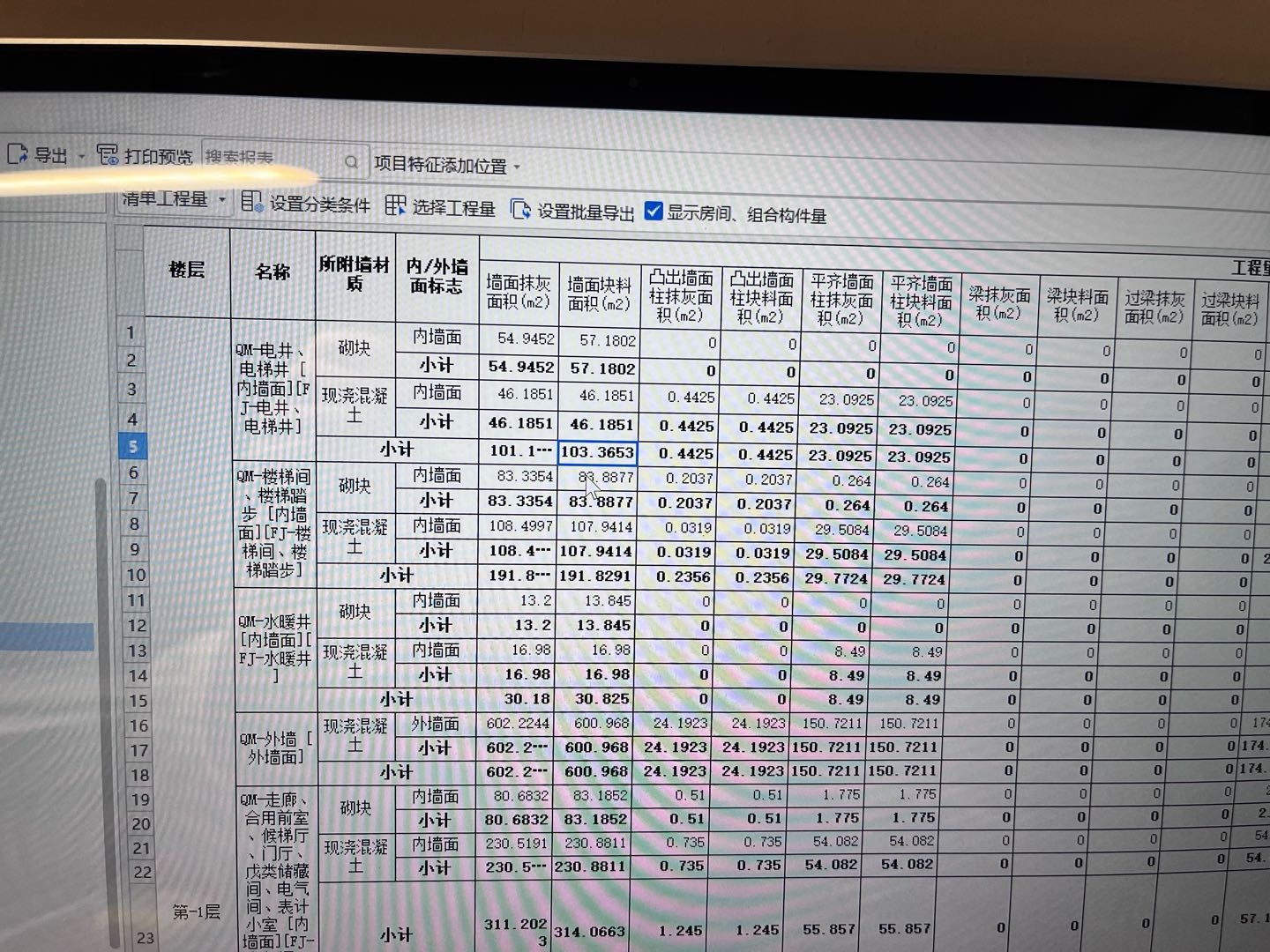Click 设置分类条件 button
The height and width of the screenshot is (952, 1270).
tap(306, 204)
